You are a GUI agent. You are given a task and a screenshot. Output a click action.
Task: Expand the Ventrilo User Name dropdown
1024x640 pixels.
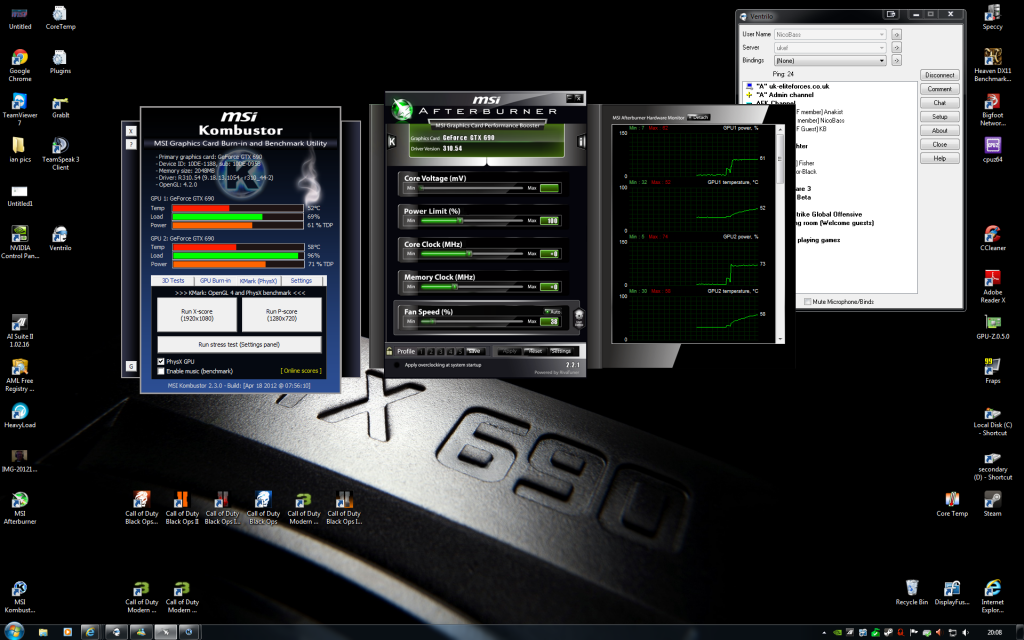click(x=881, y=34)
